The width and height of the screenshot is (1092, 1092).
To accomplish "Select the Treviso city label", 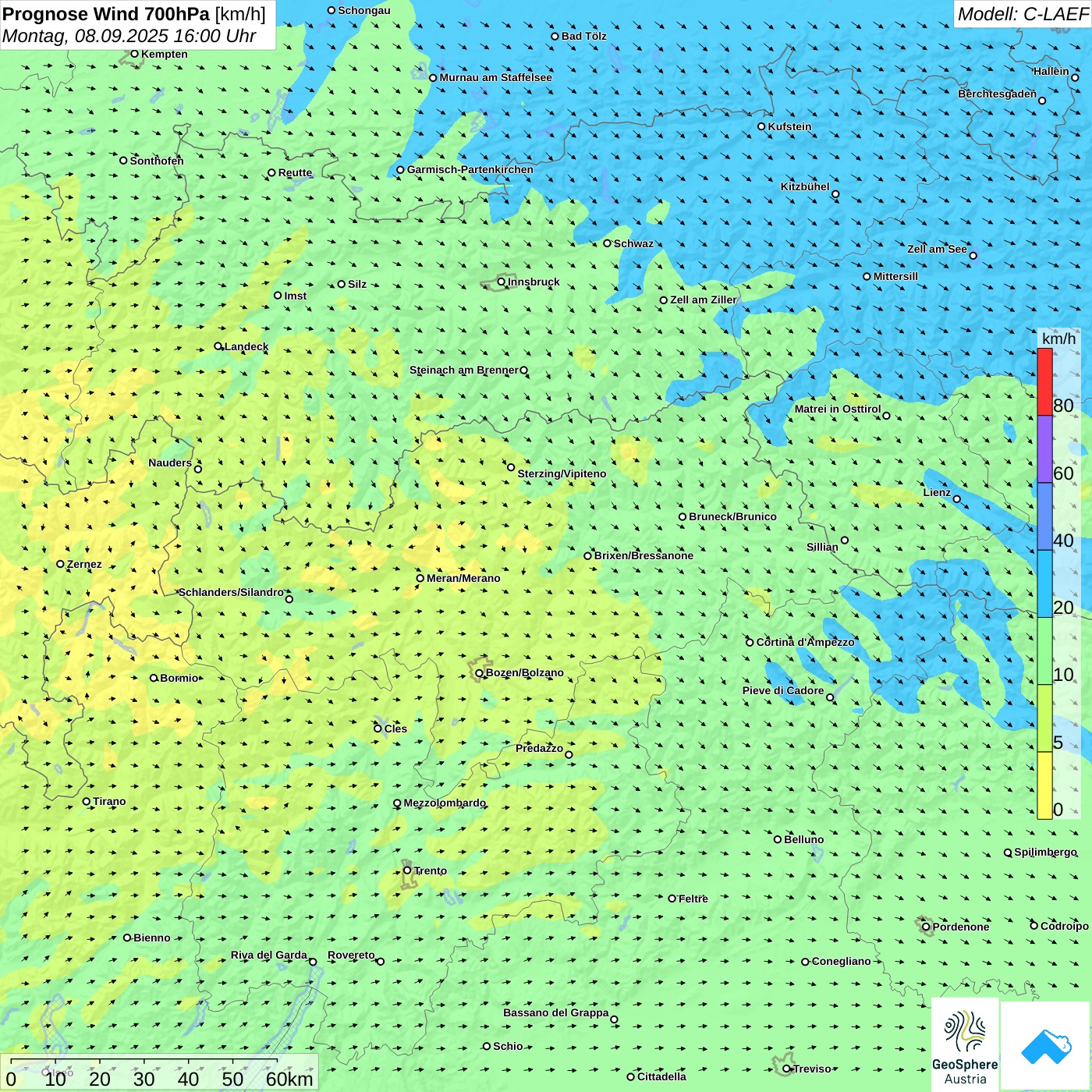I will coord(812,1069).
